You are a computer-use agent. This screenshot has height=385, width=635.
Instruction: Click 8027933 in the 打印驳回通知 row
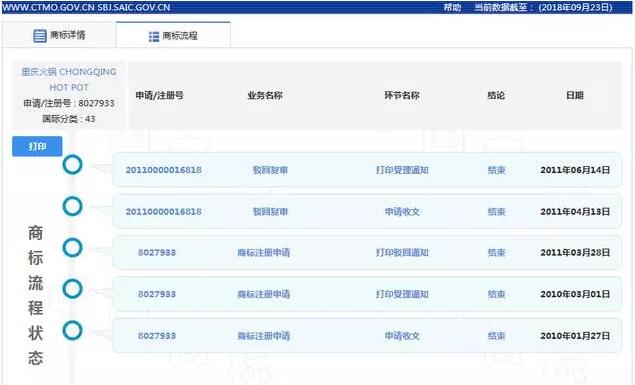[x=157, y=253]
